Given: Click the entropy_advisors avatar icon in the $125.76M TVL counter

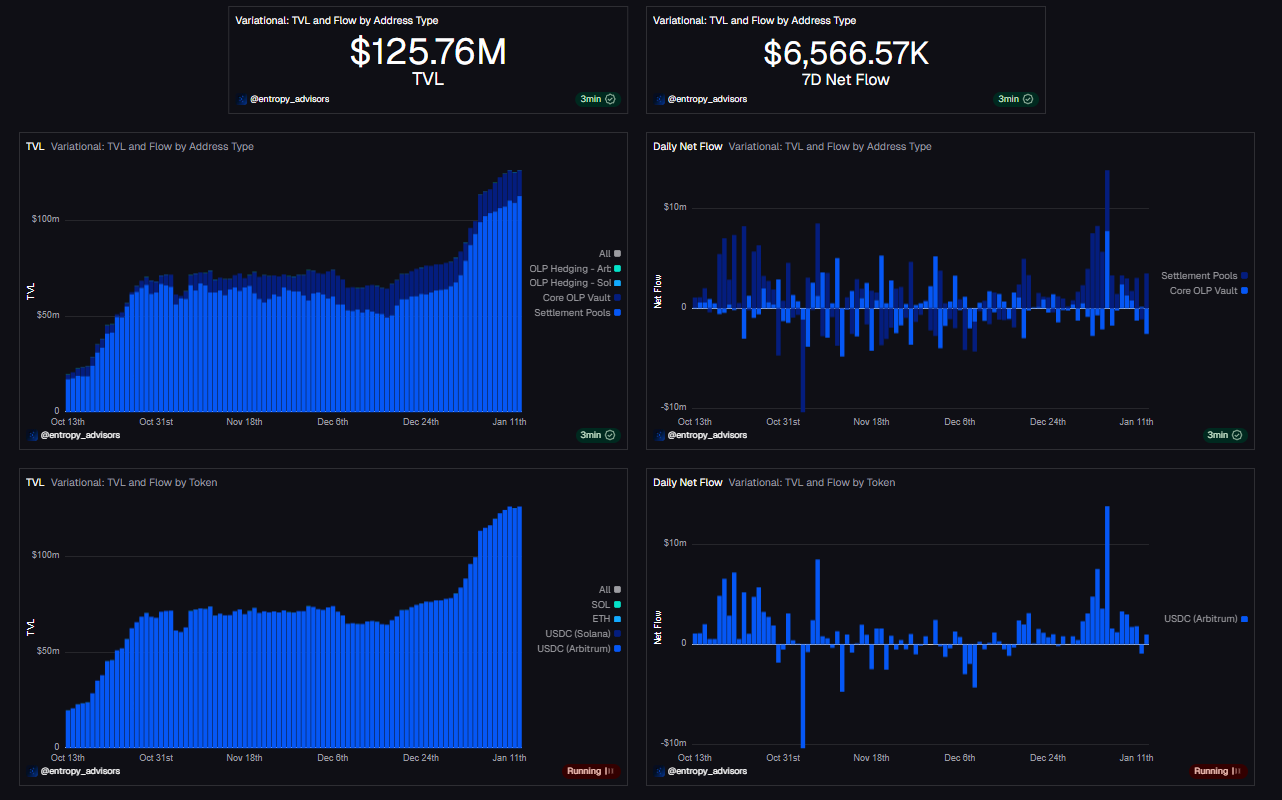Looking at the screenshot, I should pyautogui.click(x=243, y=100).
